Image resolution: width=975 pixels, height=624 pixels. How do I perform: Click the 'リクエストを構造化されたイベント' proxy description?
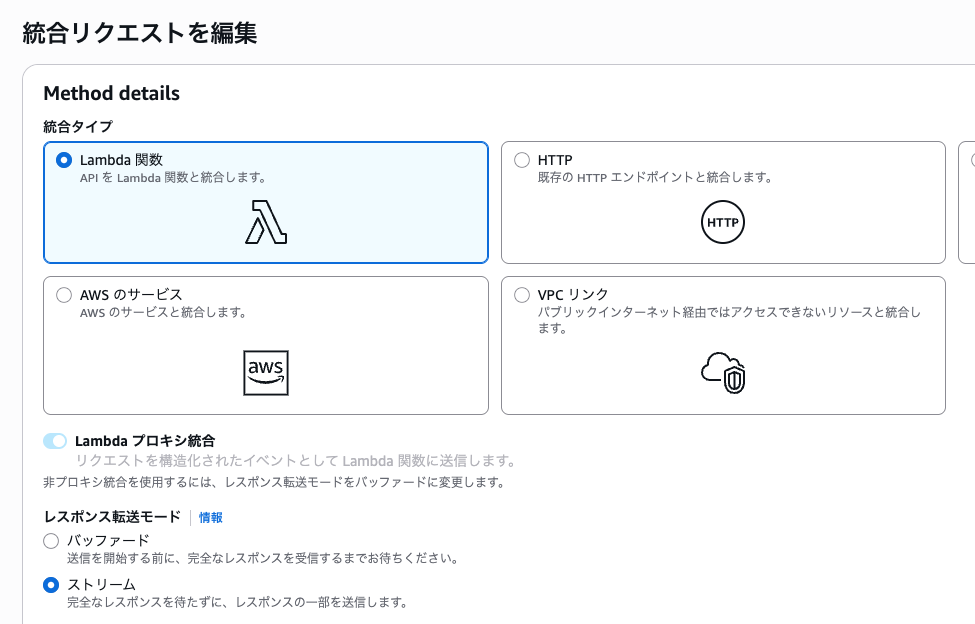click(297, 461)
